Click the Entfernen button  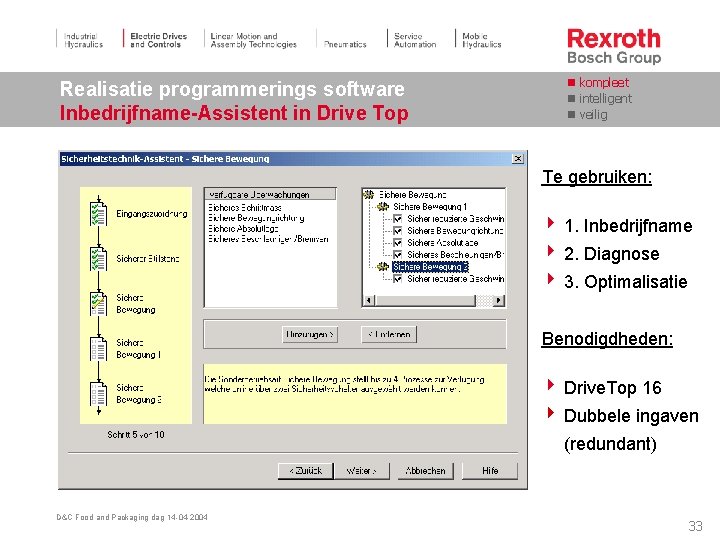tap(389, 334)
